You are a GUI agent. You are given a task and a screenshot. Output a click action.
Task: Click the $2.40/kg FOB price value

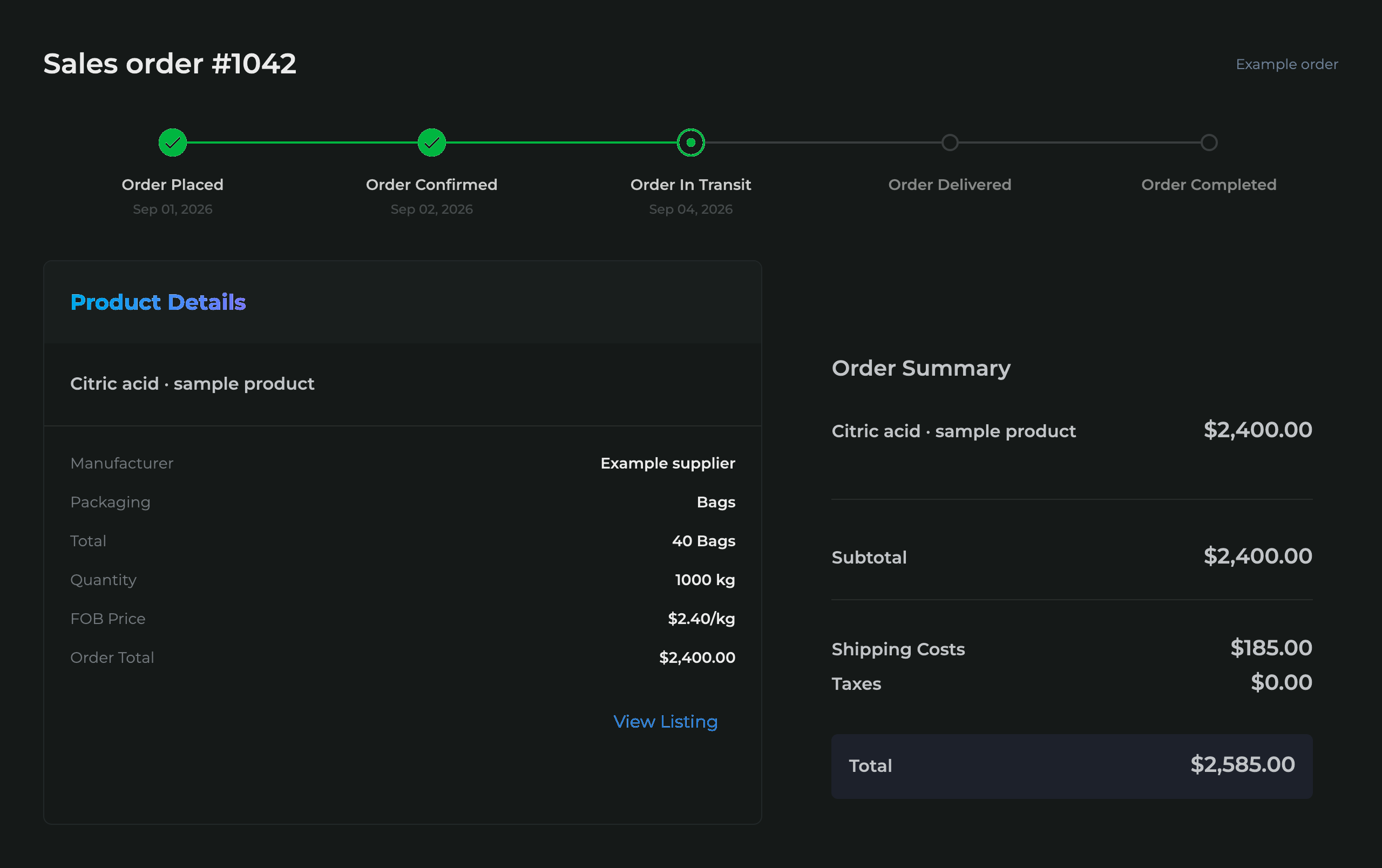click(x=701, y=619)
